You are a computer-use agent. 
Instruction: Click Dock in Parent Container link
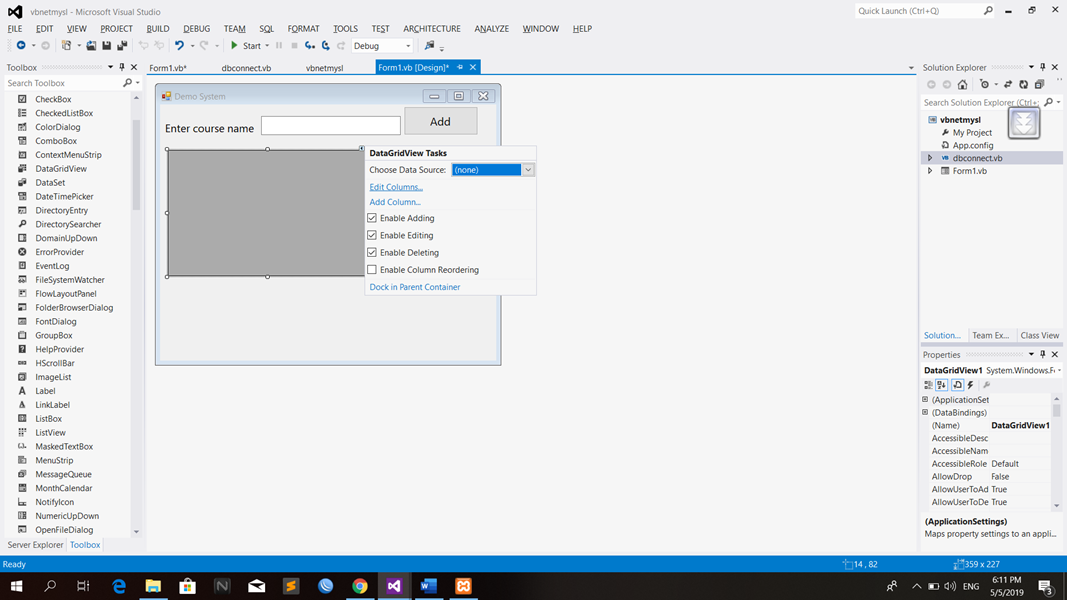(414, 287)
